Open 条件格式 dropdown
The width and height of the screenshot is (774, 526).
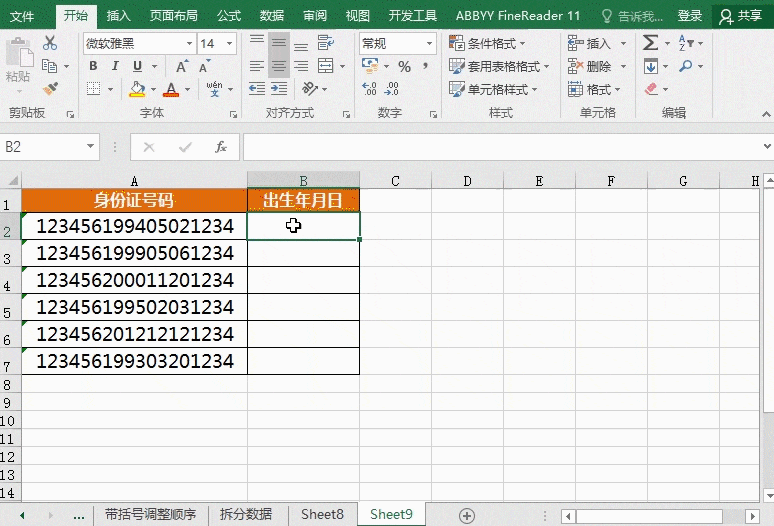click(487, 43)
